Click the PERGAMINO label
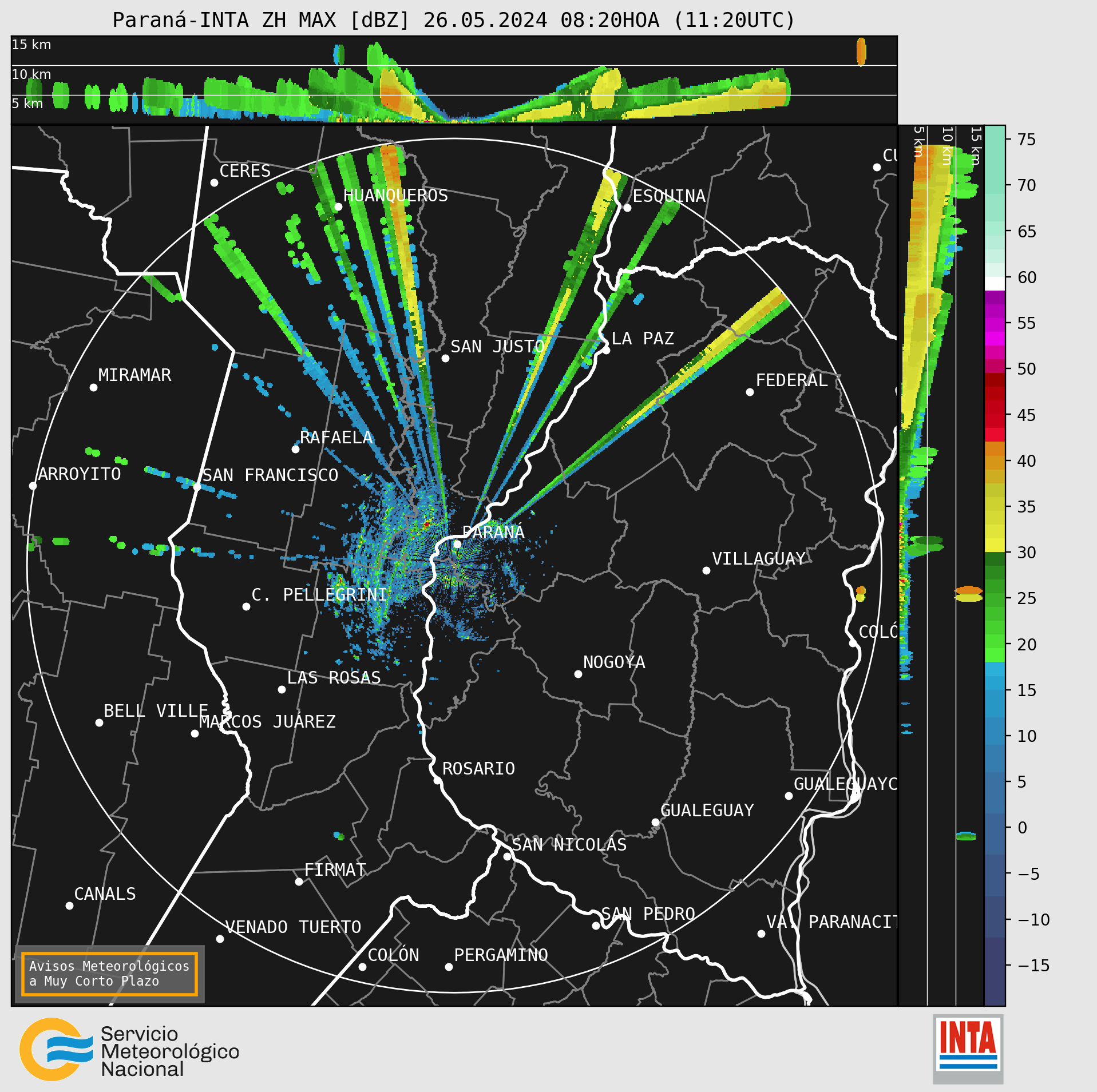 (x=501, y=955)
